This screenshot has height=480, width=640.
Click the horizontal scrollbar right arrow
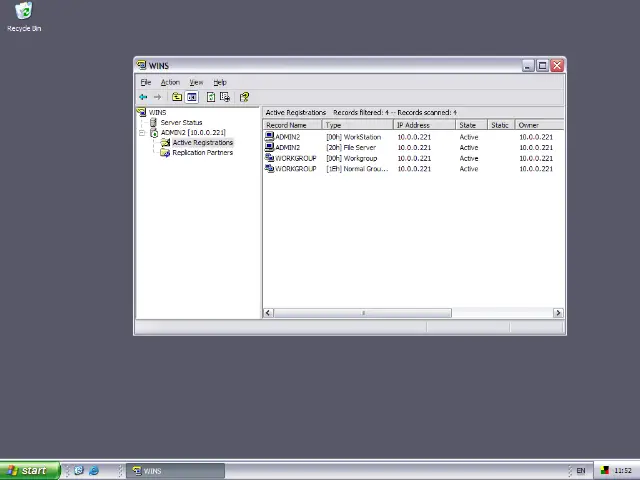click(x=558, y=313)
